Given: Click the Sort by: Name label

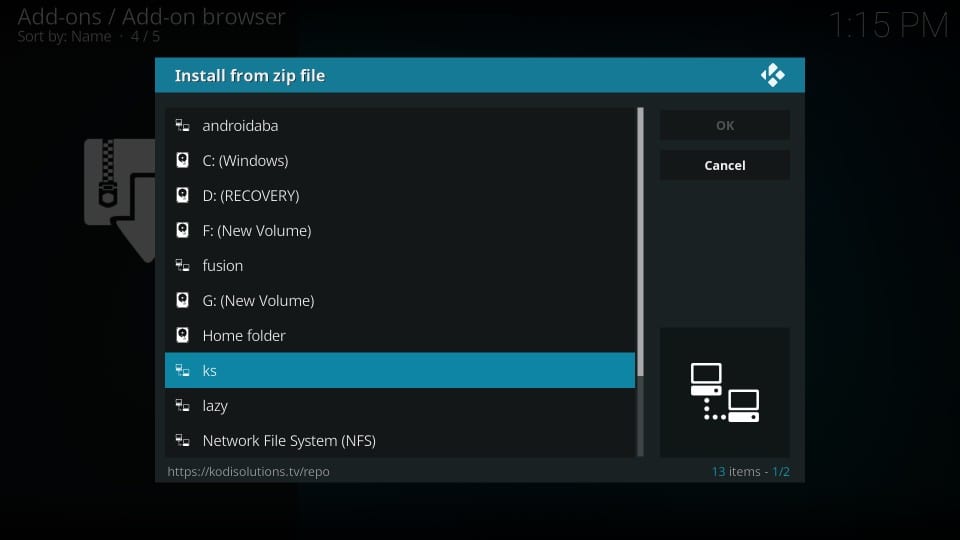Looking at the screenshot, I should click(64, 37).
